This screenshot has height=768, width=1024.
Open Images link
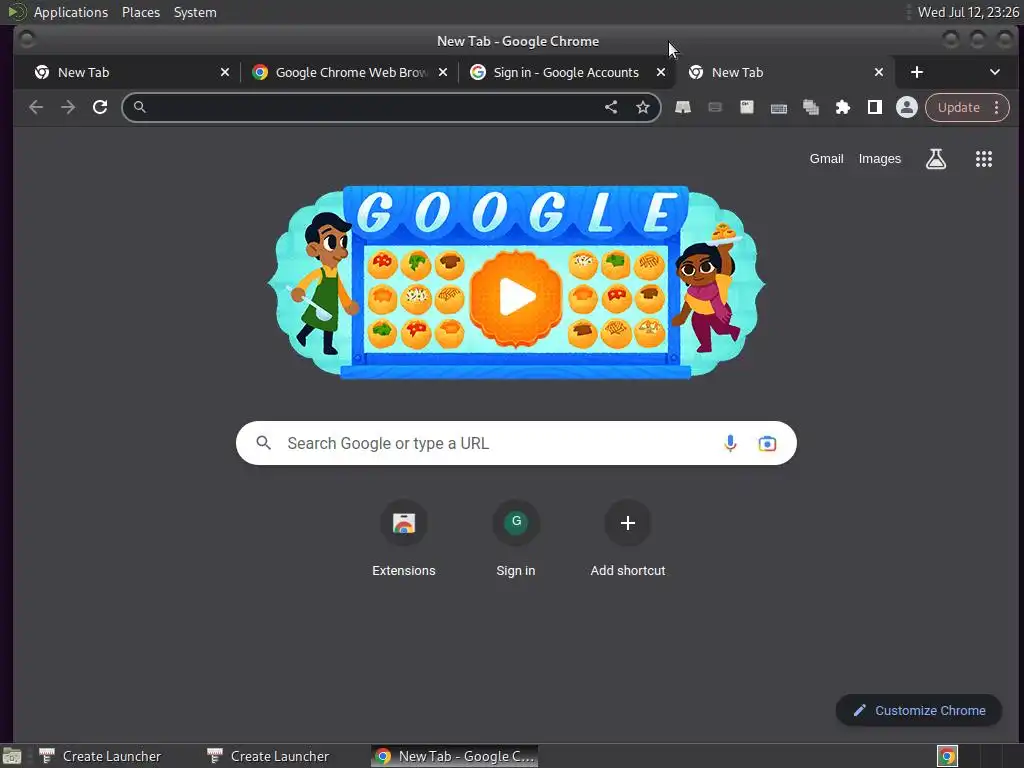pyautogui.click(x=879, y=159)
